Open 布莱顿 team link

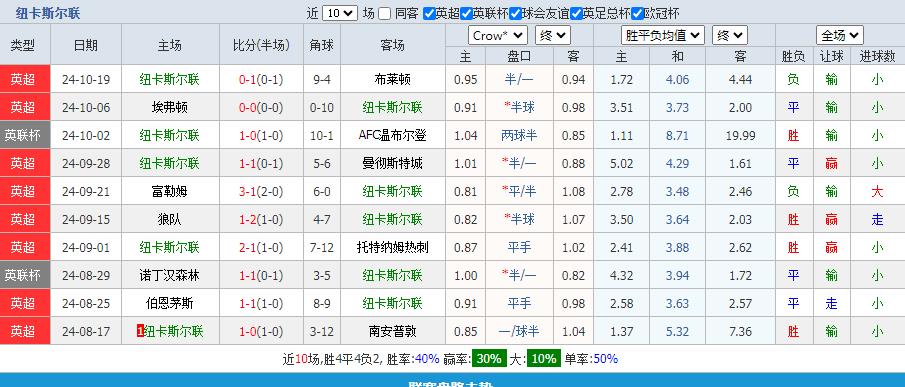392,80
